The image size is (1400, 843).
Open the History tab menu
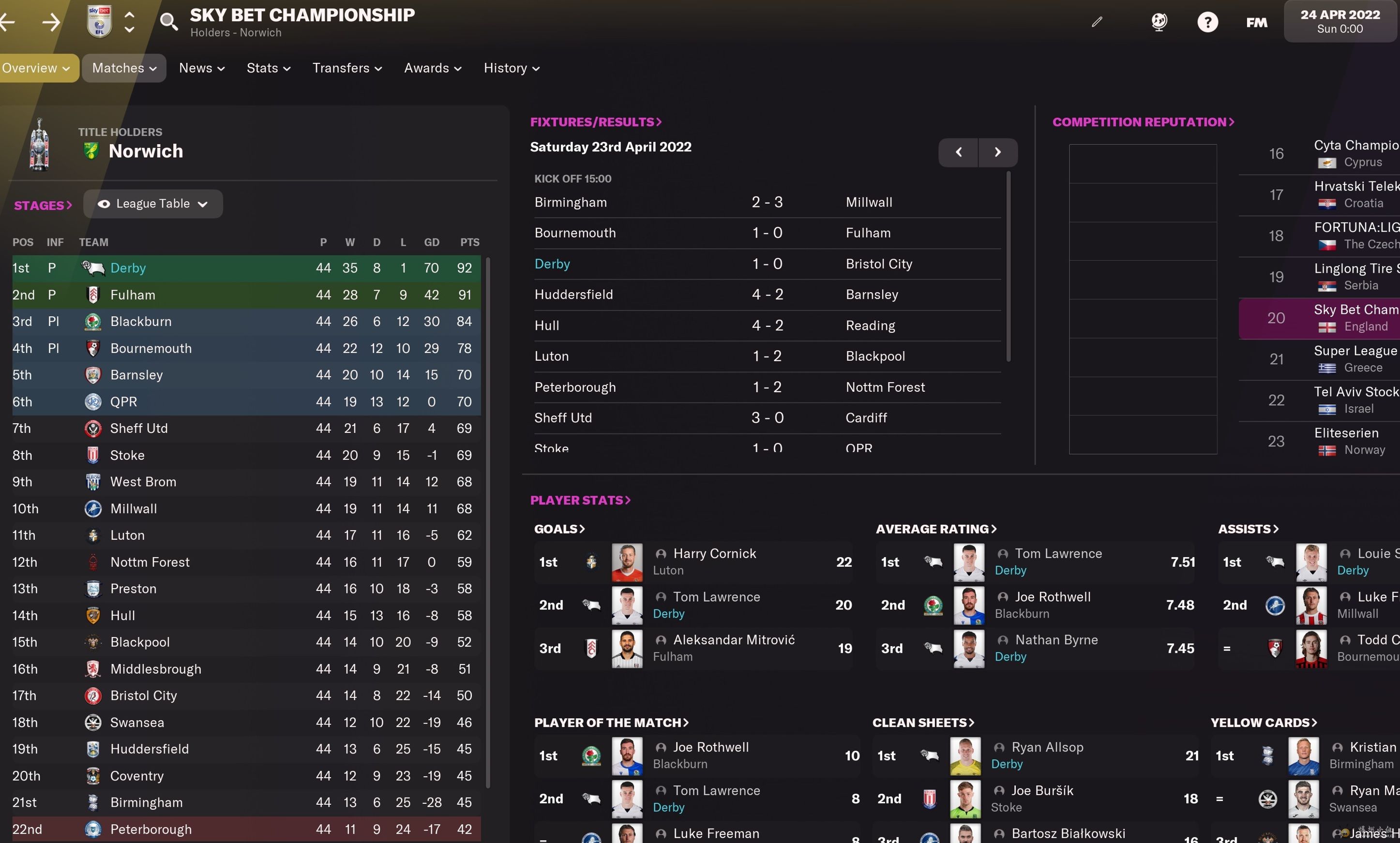click(512, 68)
